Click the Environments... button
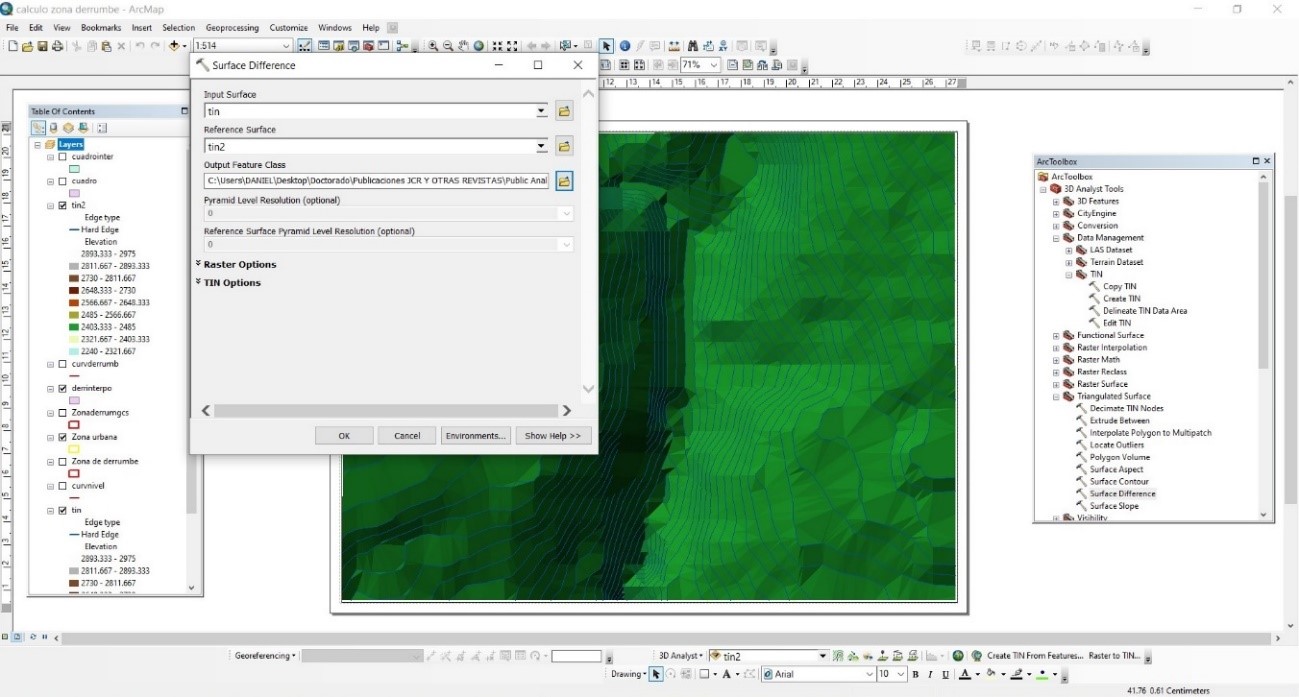The width and height of the screenshot is (1299, 697). [476, 436]
